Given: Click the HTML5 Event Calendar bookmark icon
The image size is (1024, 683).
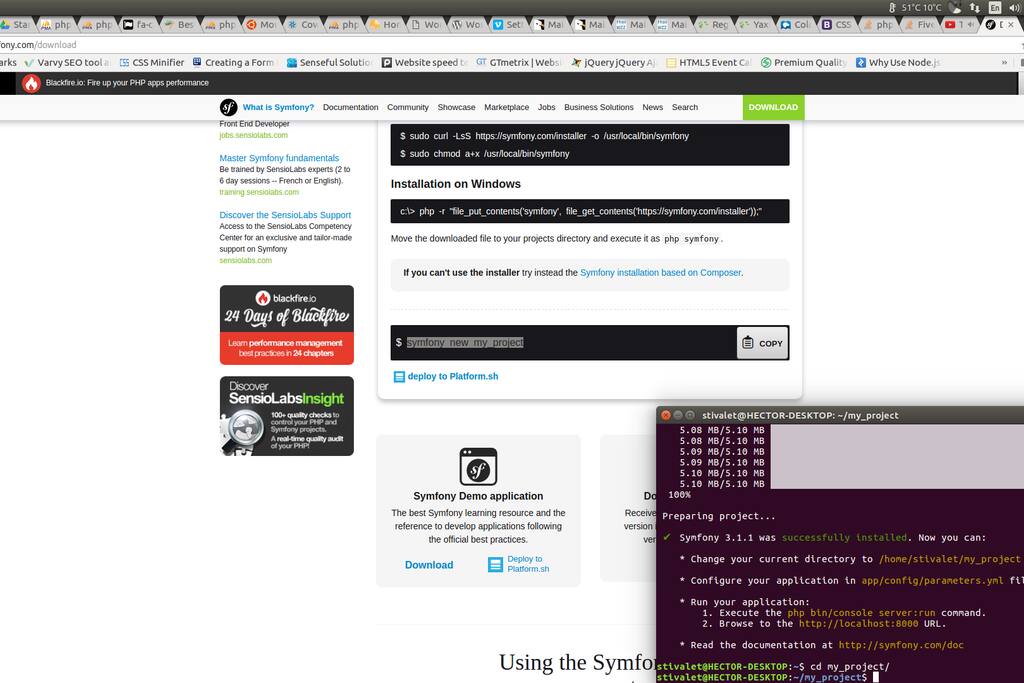Looking at the screenshot, I should coord(671,63).
